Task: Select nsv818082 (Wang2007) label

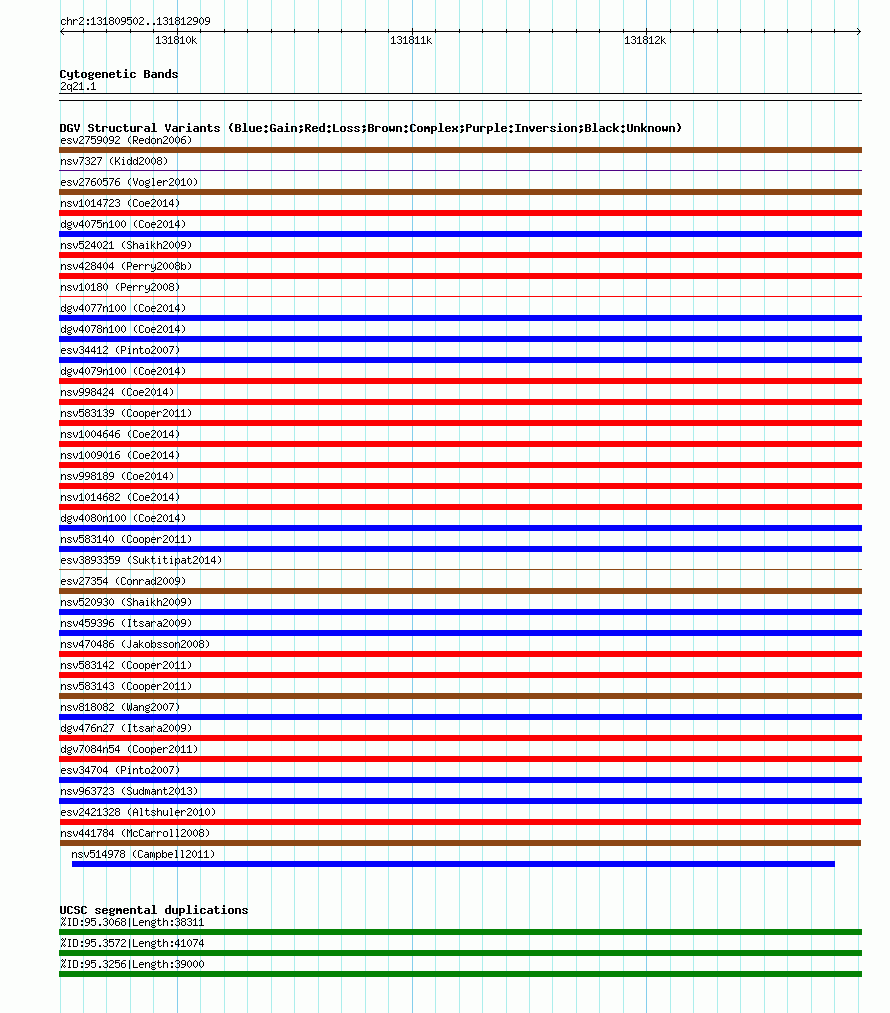Action: pos(120,707)
